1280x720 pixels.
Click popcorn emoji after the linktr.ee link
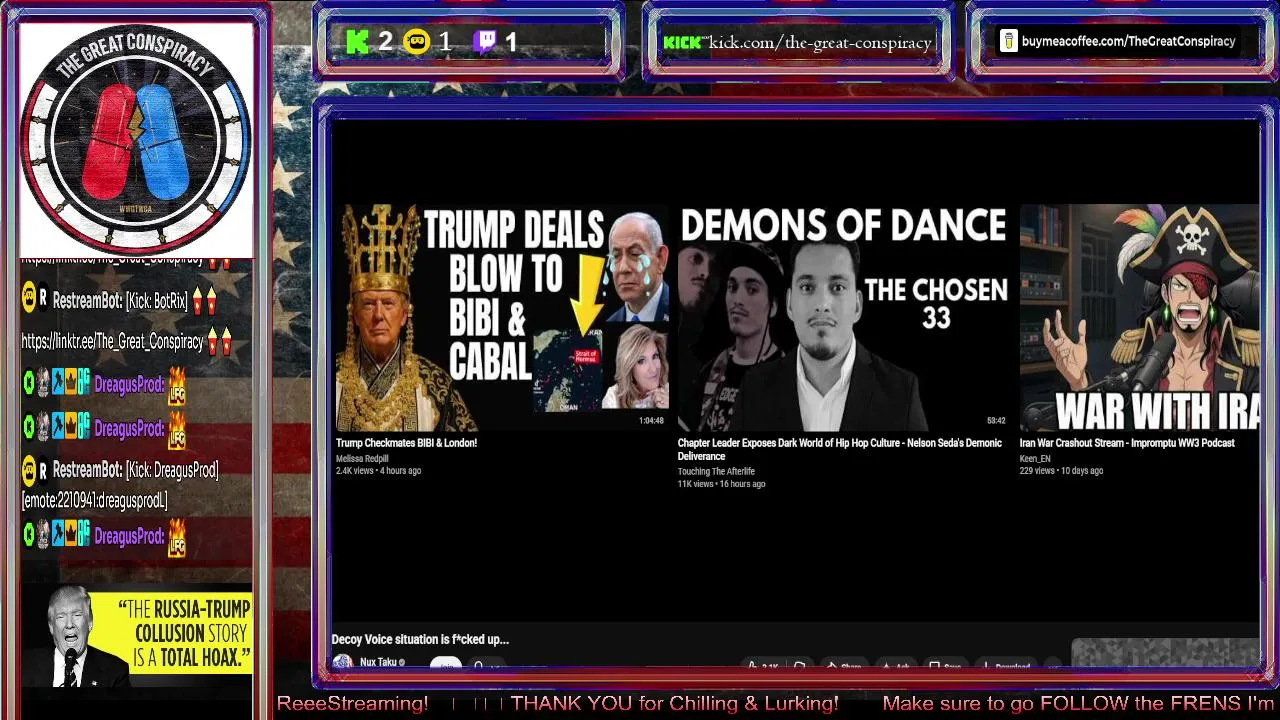click(x=219, y=341)
